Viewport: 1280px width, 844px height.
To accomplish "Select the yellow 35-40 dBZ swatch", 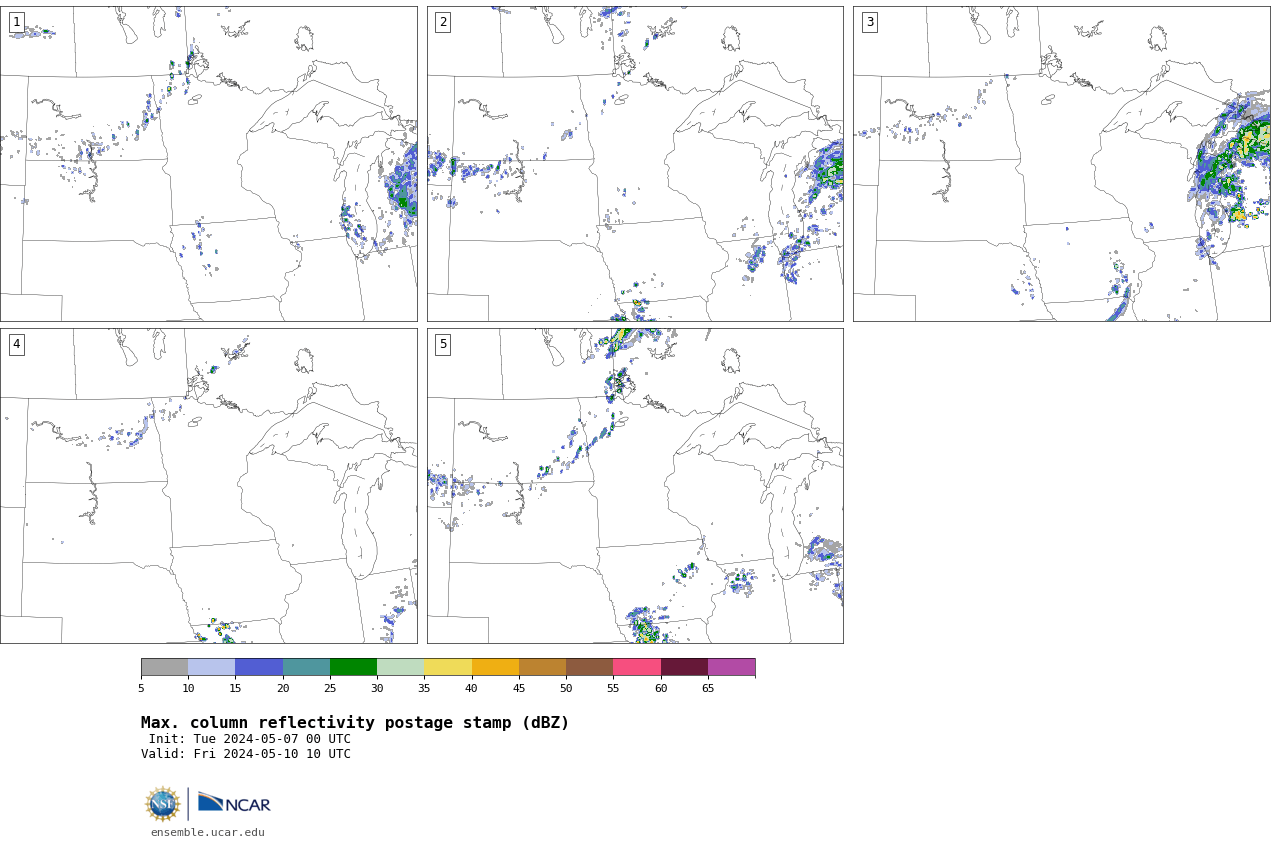I will coord(448,667).
